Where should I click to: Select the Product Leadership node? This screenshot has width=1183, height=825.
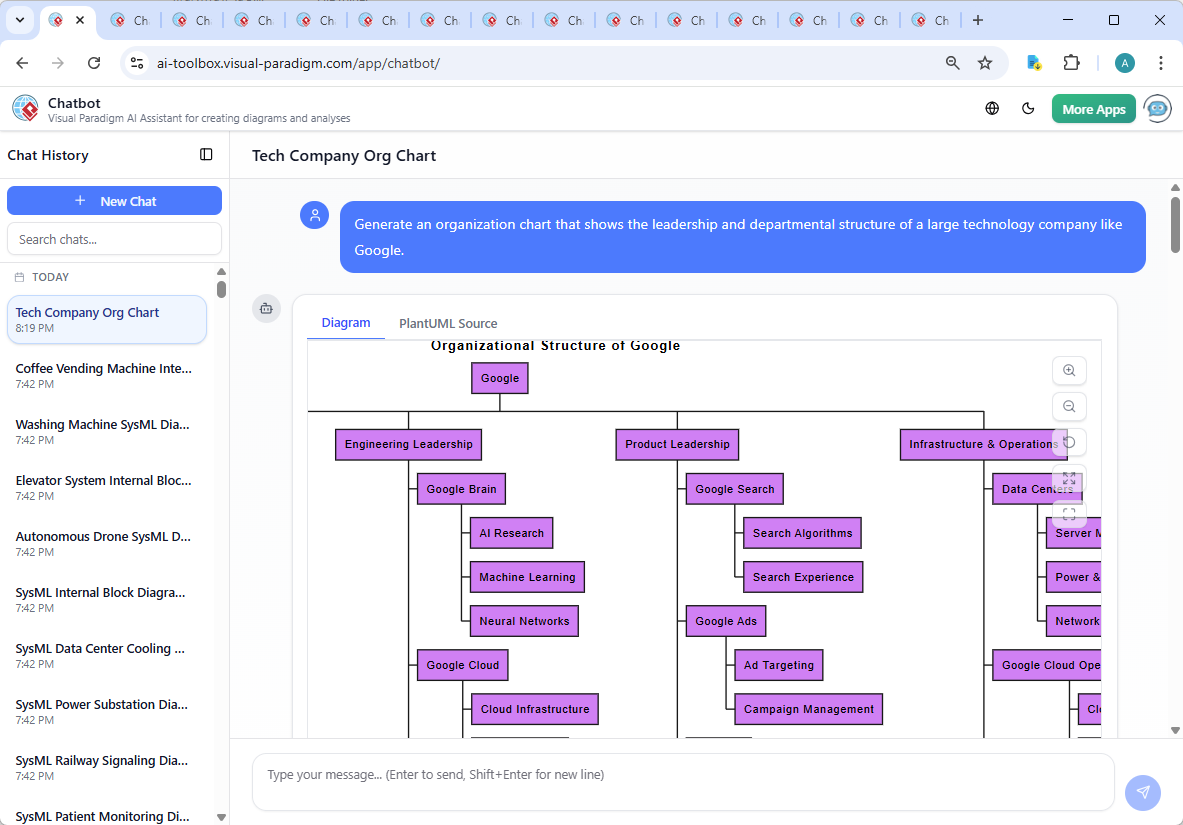[677, 445]
